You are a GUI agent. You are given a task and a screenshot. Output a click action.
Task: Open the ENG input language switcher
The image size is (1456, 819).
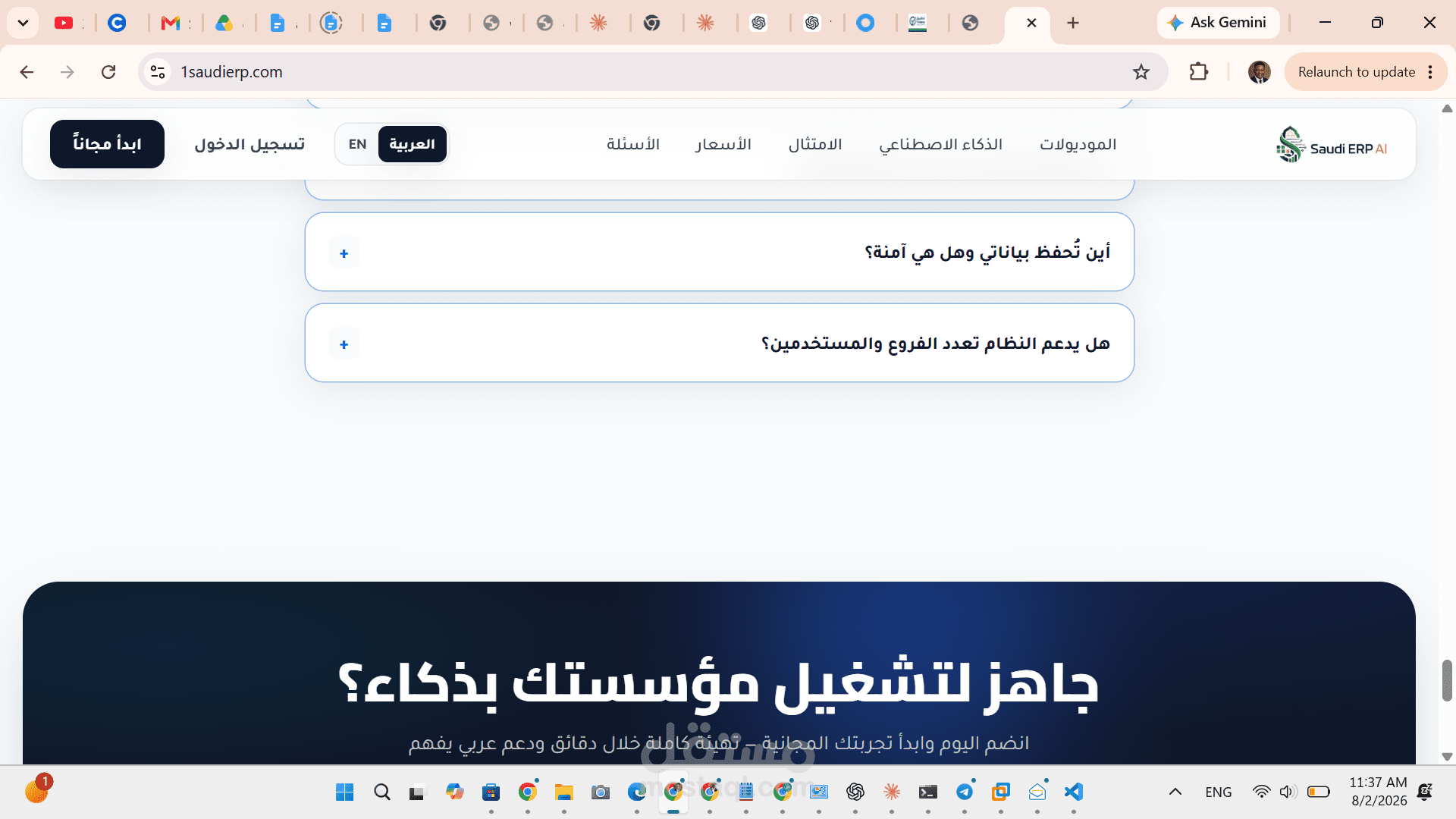pos(1218,792)
